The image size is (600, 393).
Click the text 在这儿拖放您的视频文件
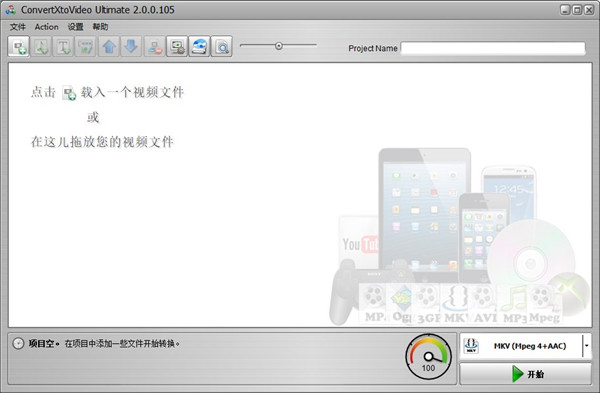[102, 142]
